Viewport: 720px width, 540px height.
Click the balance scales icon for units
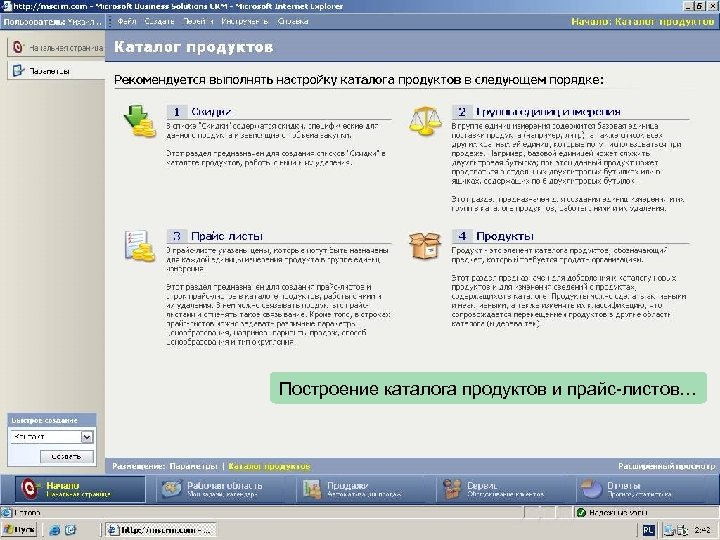coord(425,121)
